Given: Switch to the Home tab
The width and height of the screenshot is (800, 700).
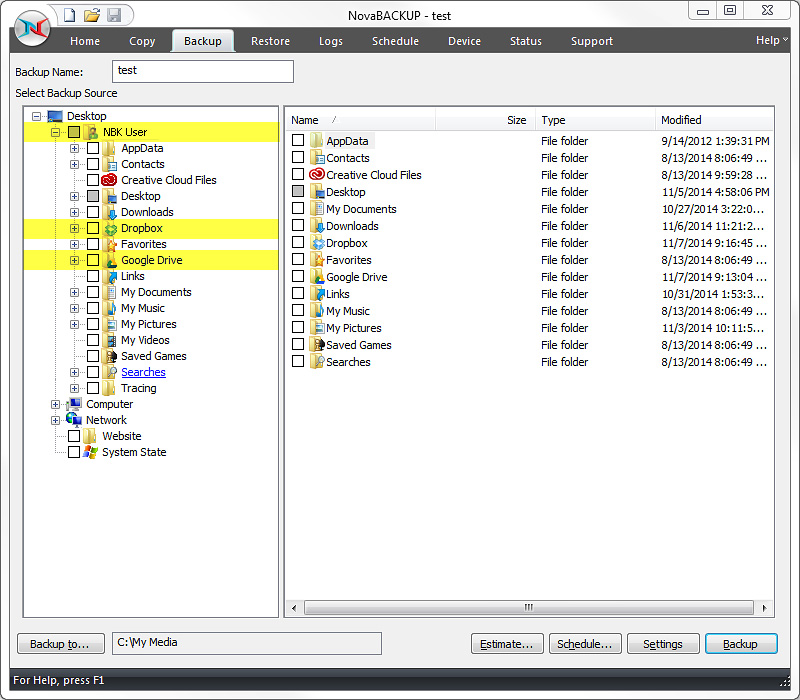Looking at the screenshot, I should tap(85, 41).
